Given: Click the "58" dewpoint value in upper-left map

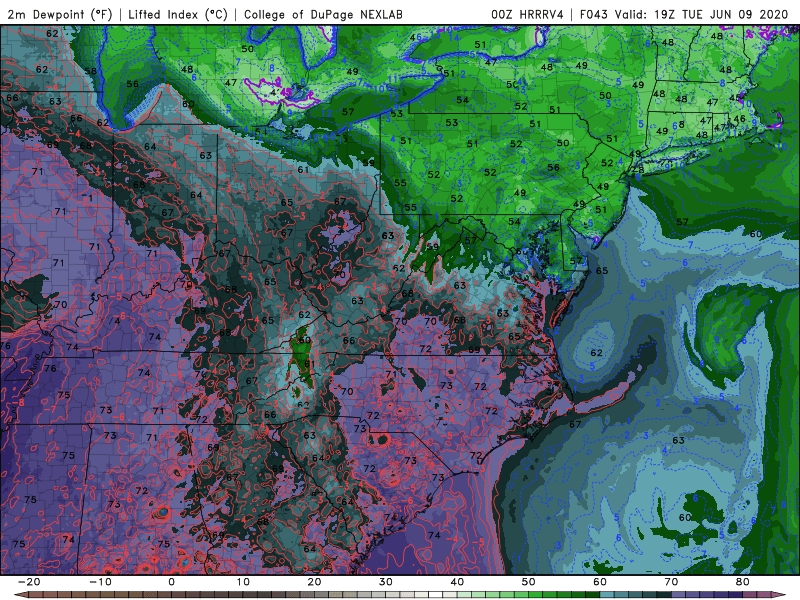Looking at the screenshot, I should [90, 71].
